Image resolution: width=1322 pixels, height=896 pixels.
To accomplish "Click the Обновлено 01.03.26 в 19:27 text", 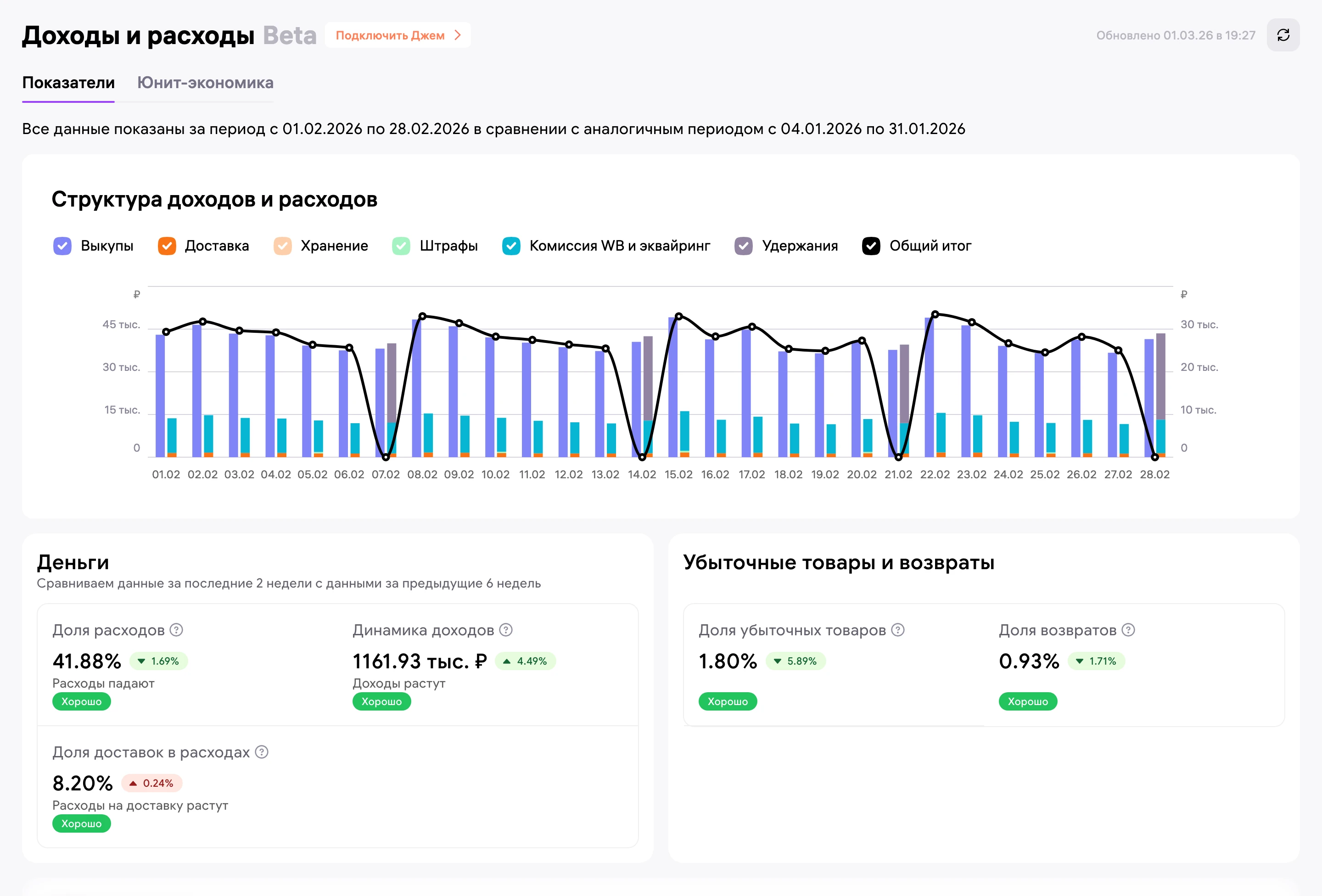I will [1176, 35].
